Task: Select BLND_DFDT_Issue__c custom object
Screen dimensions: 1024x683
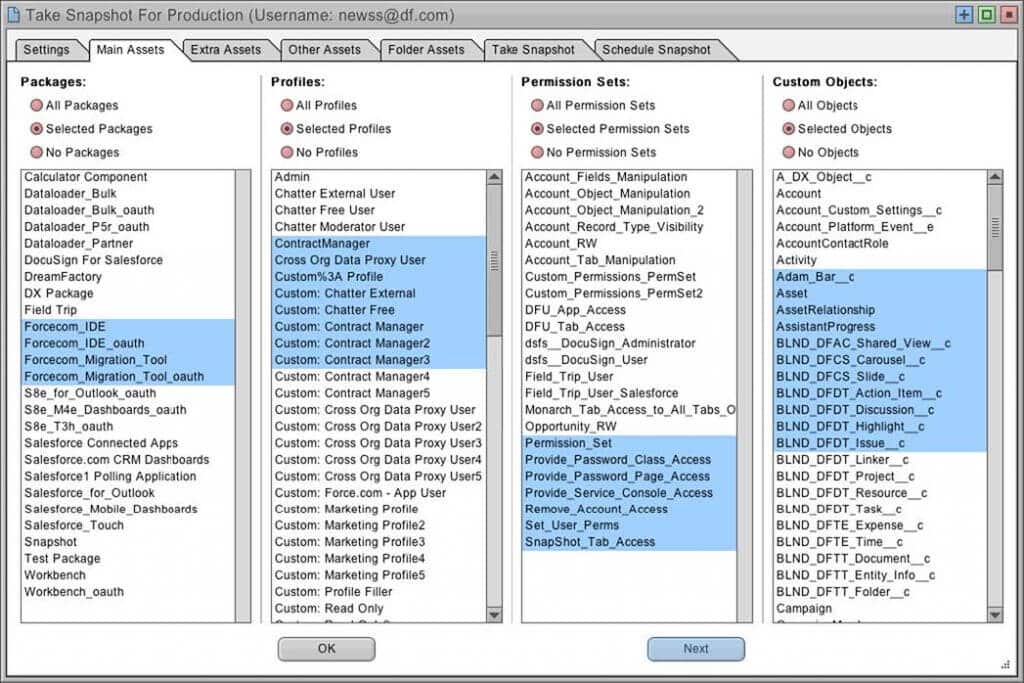Action: coord(880,443)
